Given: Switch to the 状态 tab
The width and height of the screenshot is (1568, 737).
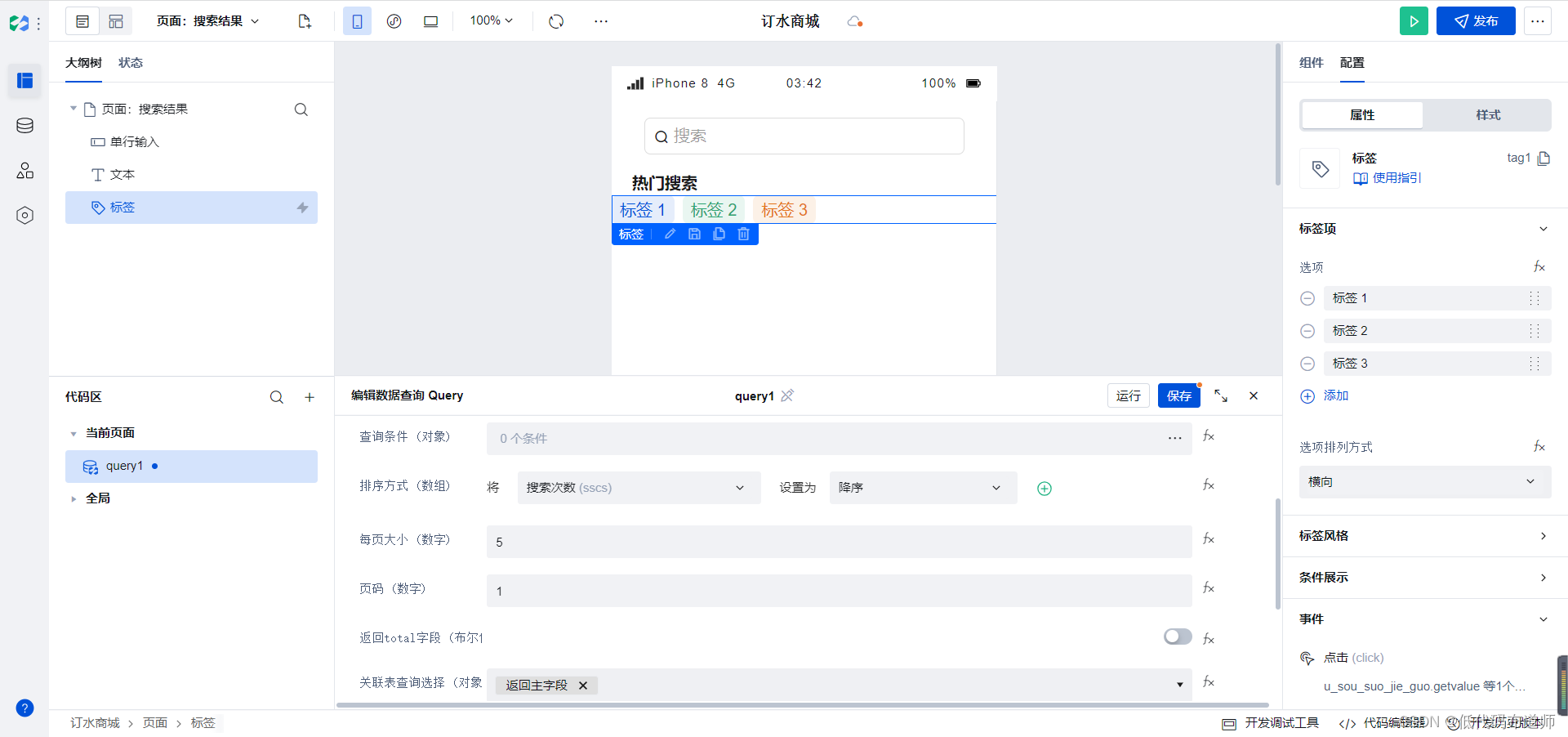Looking at the screenshot, I should coord(131,63).
